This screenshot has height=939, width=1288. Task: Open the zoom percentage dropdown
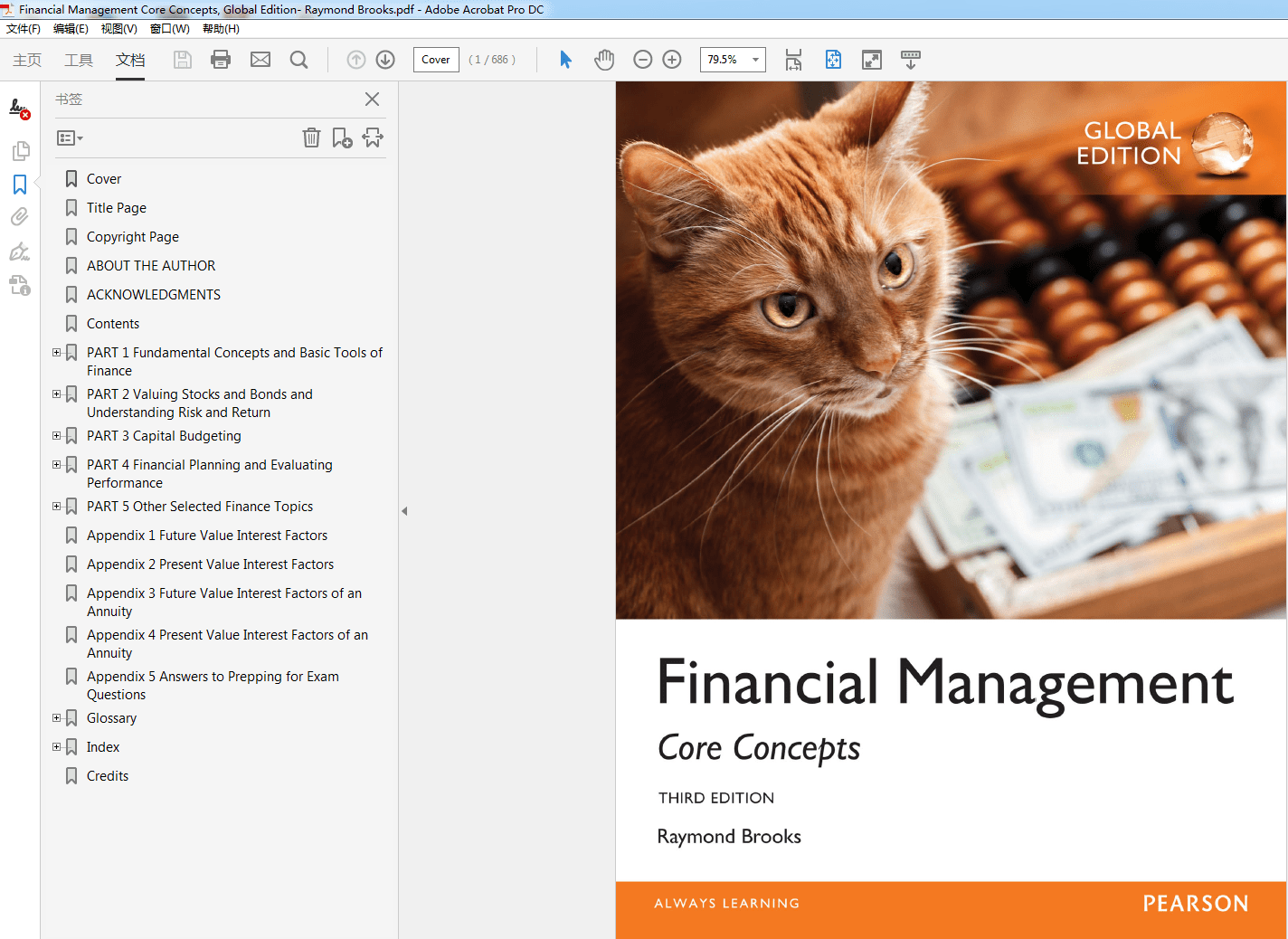click(x=755, y=59)
